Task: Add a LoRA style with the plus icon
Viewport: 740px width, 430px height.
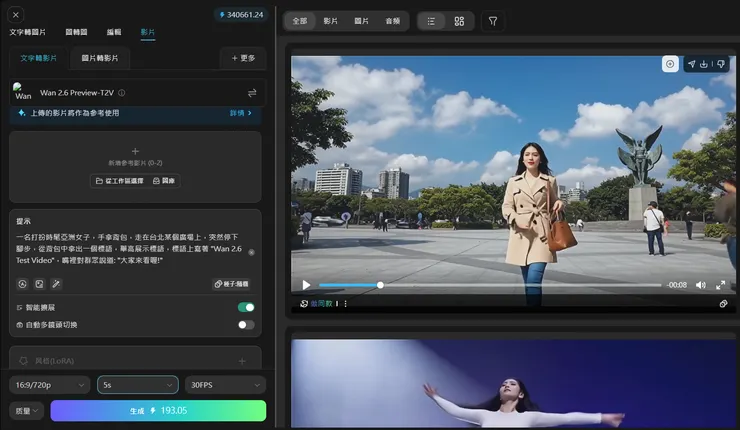Action: (242, 361)
